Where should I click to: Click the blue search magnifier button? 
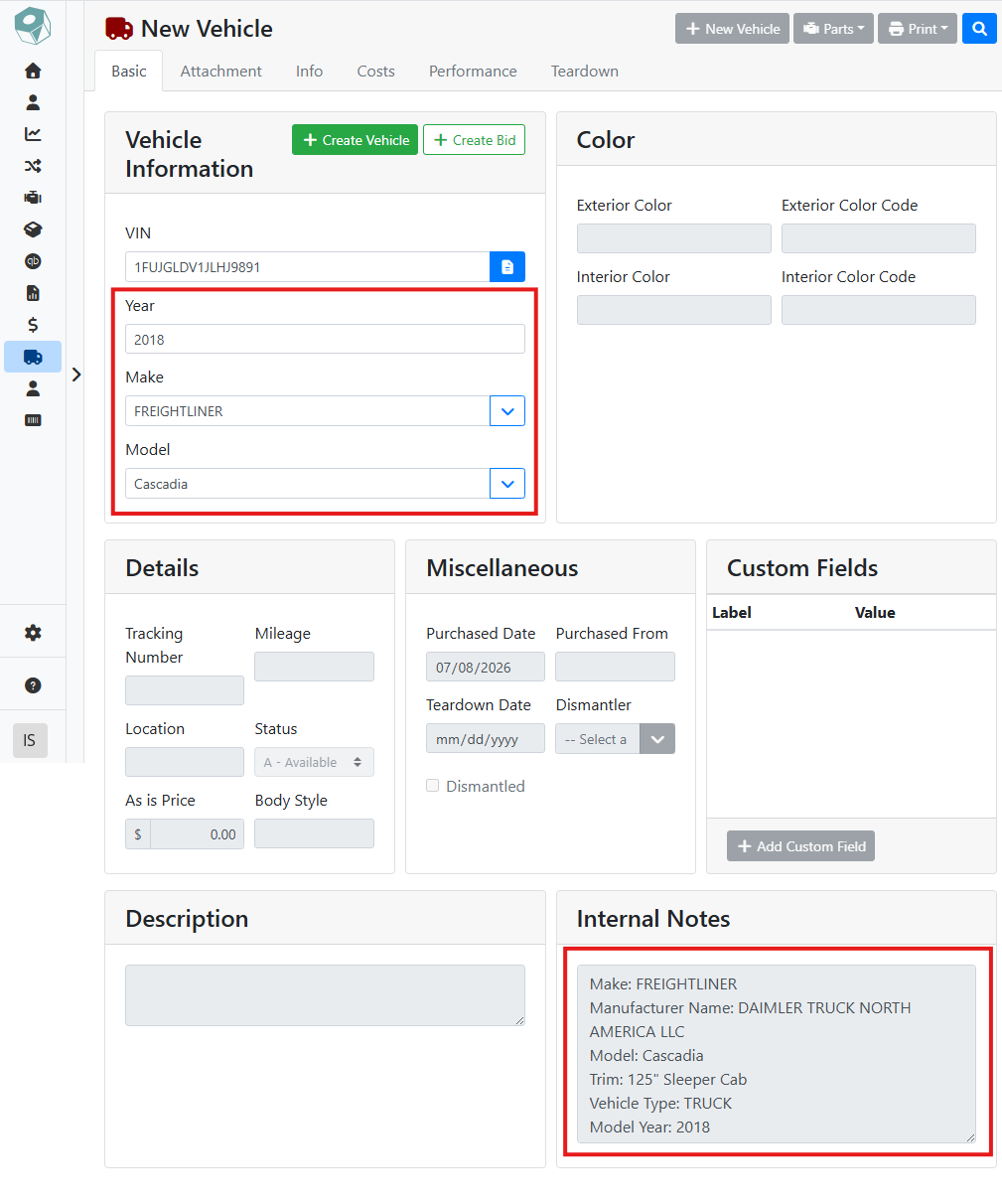979,29
